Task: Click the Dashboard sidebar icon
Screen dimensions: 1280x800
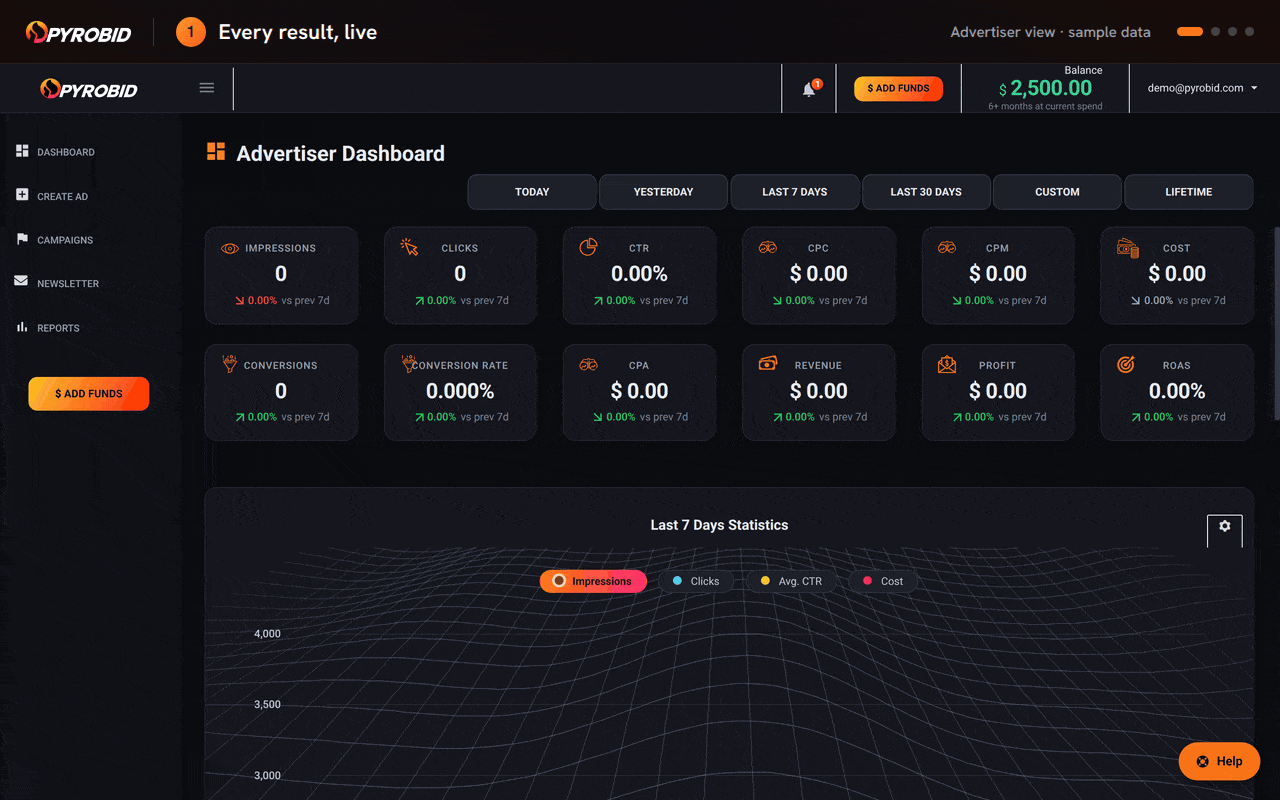Action: coord(22,151)
